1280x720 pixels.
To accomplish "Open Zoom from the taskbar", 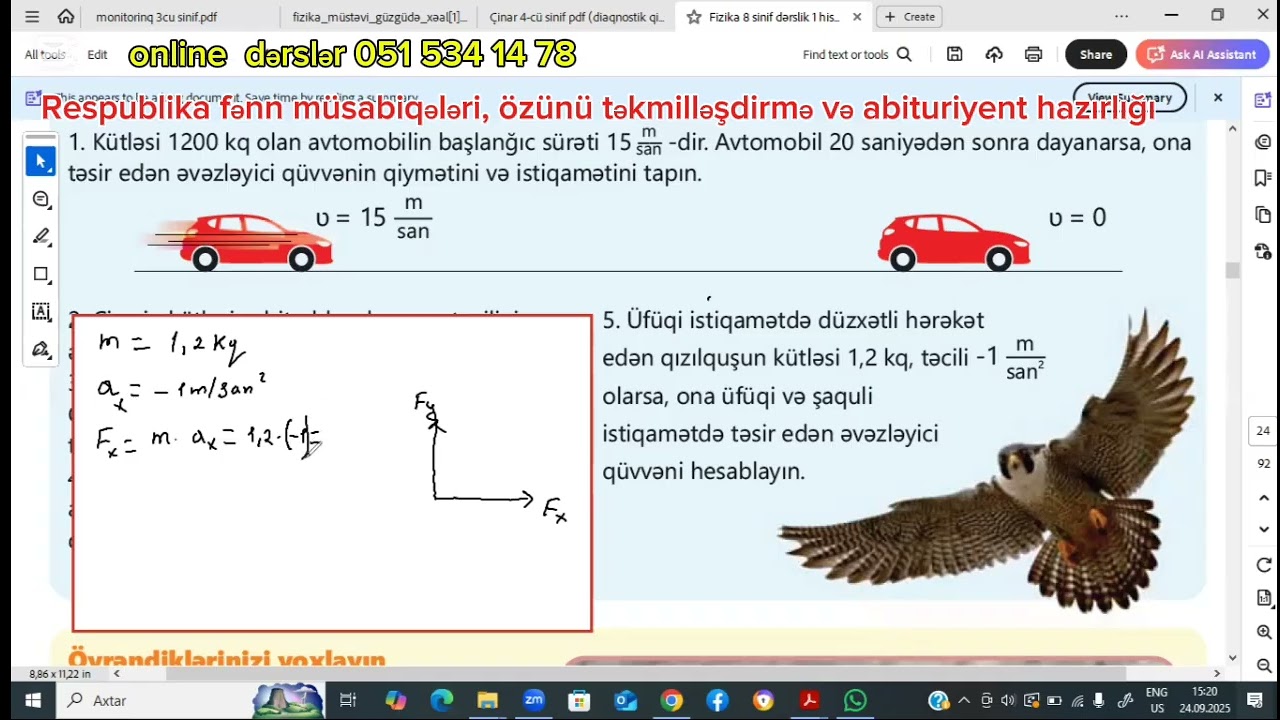I will 533,700.
